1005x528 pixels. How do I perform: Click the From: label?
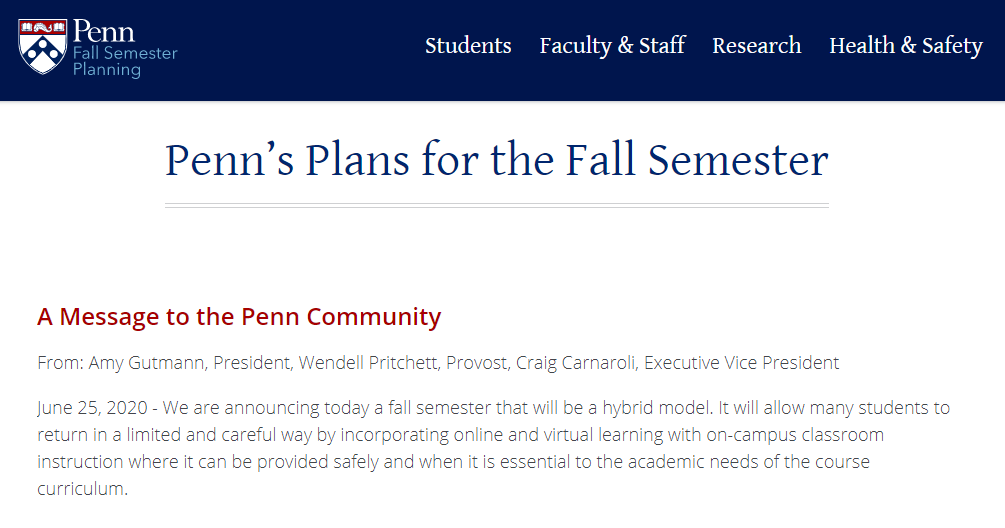tap(60, 363)
